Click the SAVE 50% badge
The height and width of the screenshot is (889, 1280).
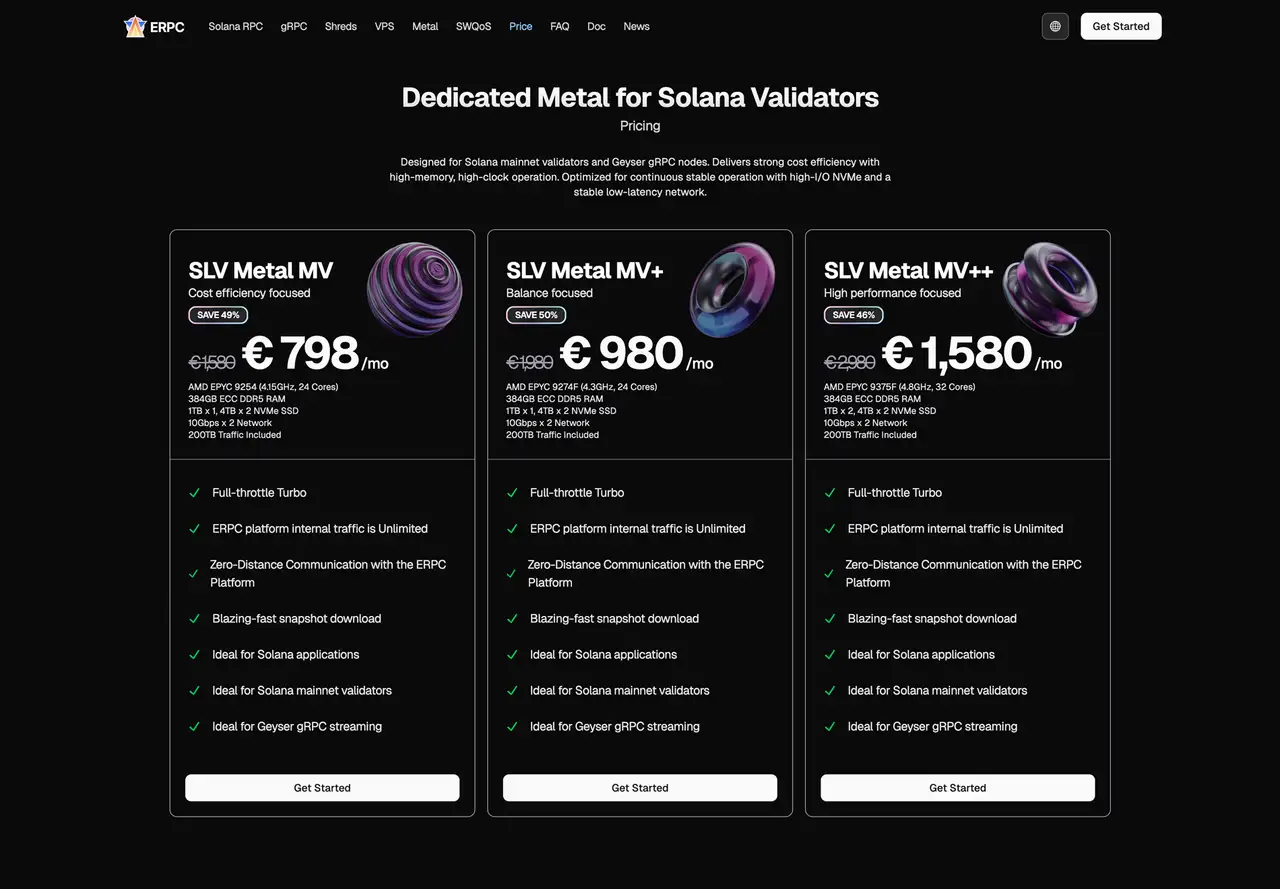(536, 314)
